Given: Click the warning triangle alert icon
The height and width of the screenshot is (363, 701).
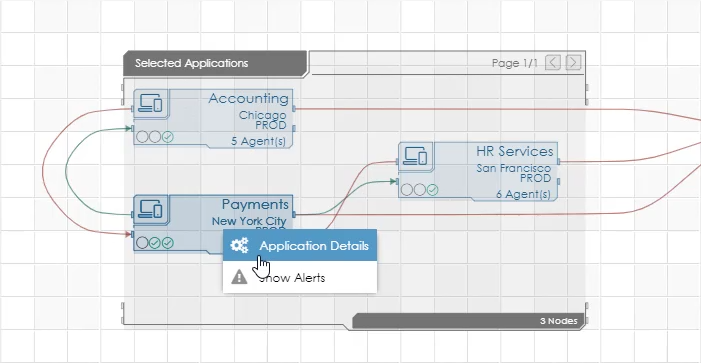Looking at the screenshot, I should click(239, 277).
